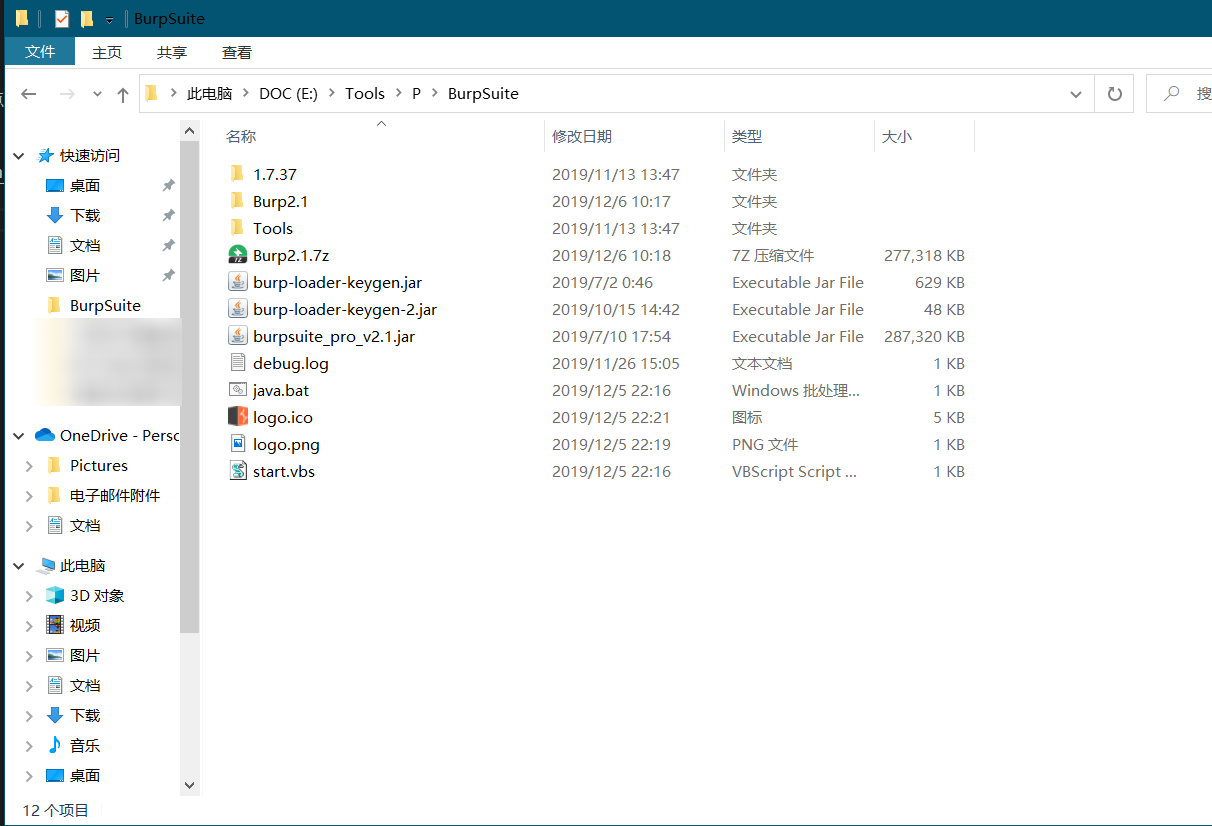Expand the Pictures folder under OneDrive
Screen dimensions: 1212x826
[29, 465]
